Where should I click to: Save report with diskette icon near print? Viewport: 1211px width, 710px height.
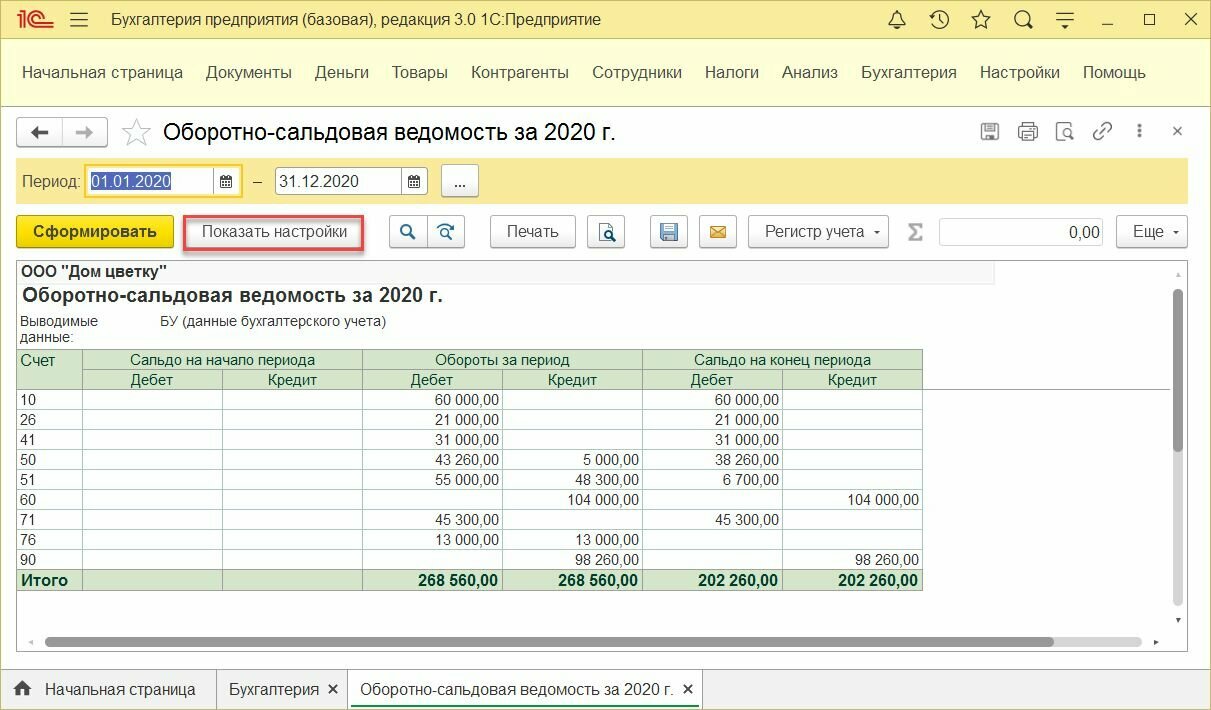pos(989,131)
